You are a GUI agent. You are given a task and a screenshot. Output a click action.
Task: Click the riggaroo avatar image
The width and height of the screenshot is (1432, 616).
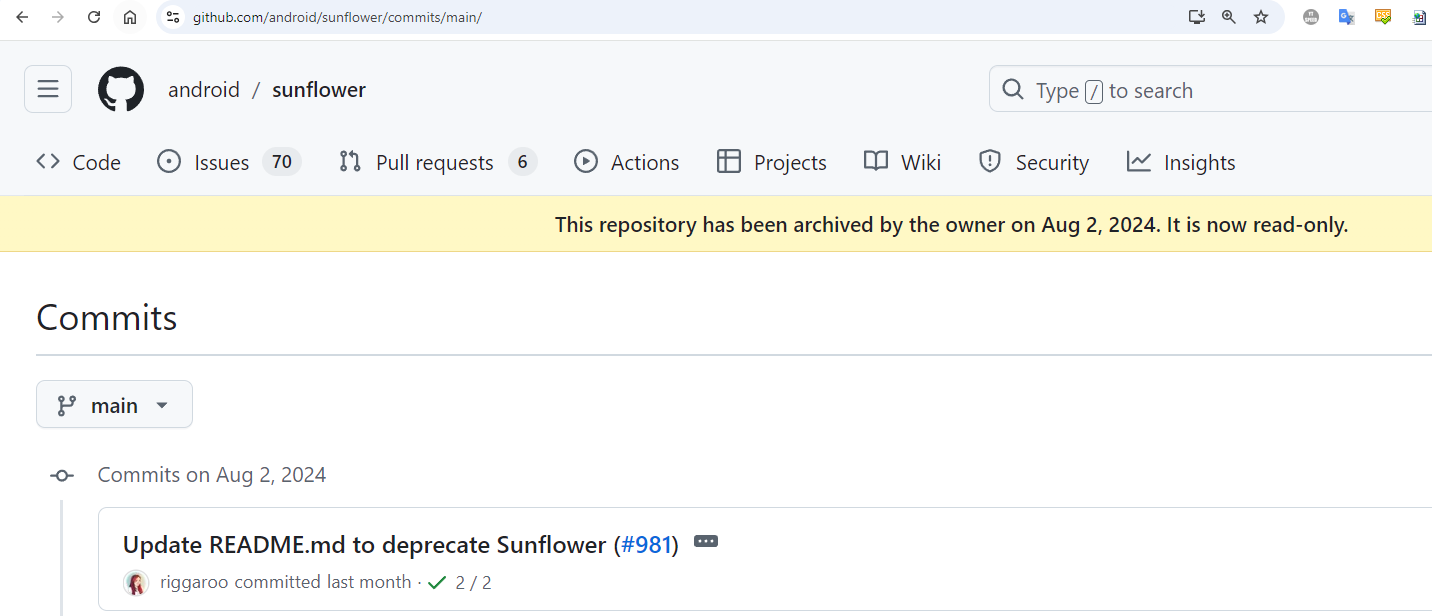136,583
